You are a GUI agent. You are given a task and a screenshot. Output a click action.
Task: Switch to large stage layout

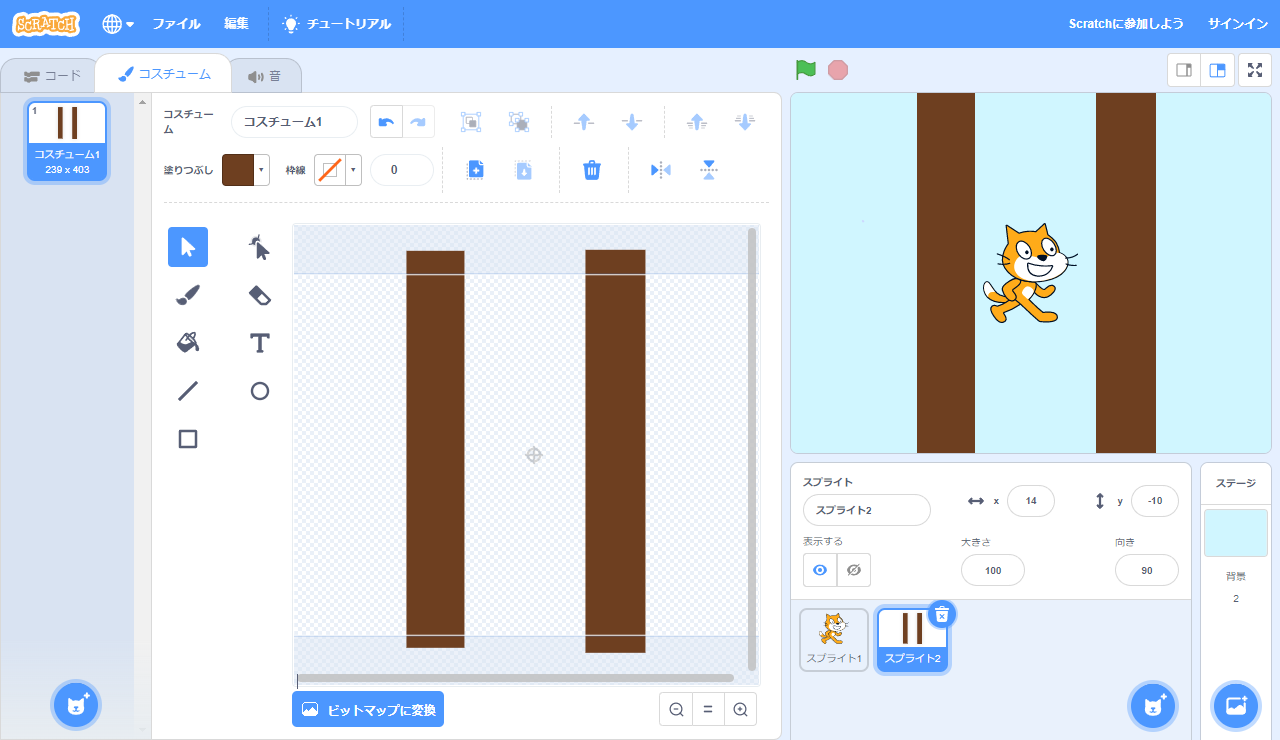coord(1218,70)
